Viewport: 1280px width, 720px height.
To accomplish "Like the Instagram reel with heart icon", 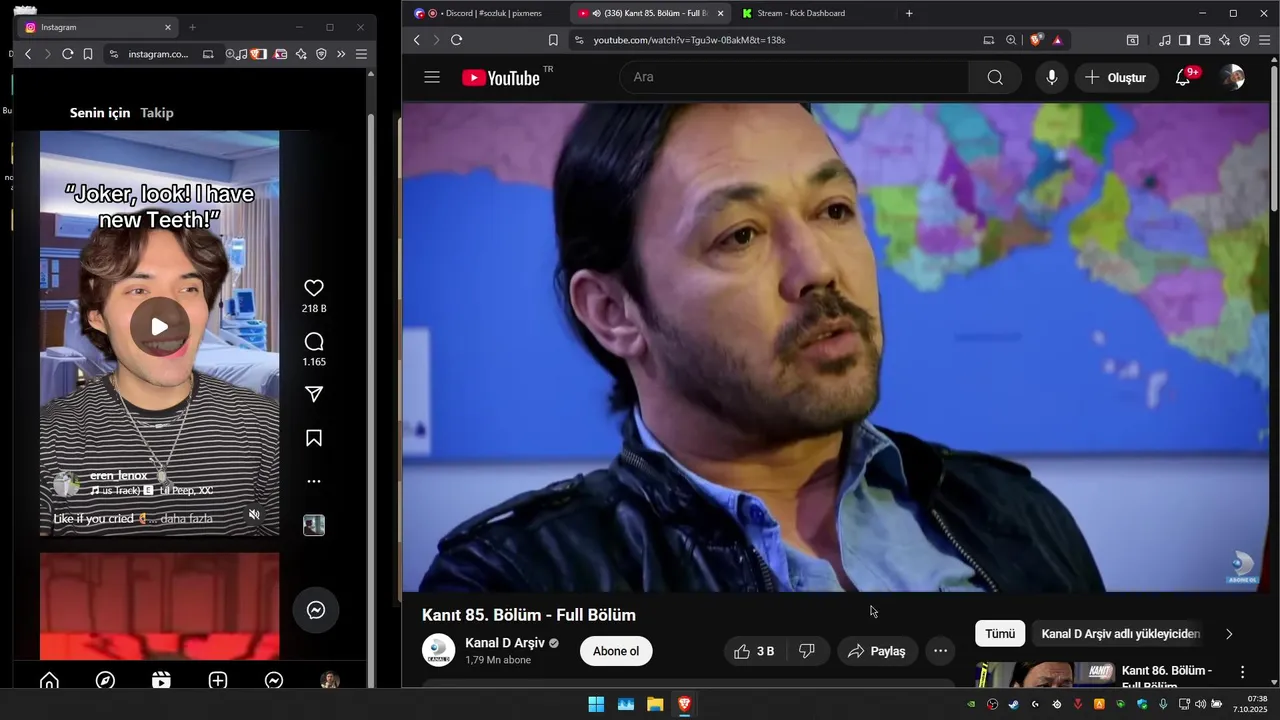I will coord(314,288).
